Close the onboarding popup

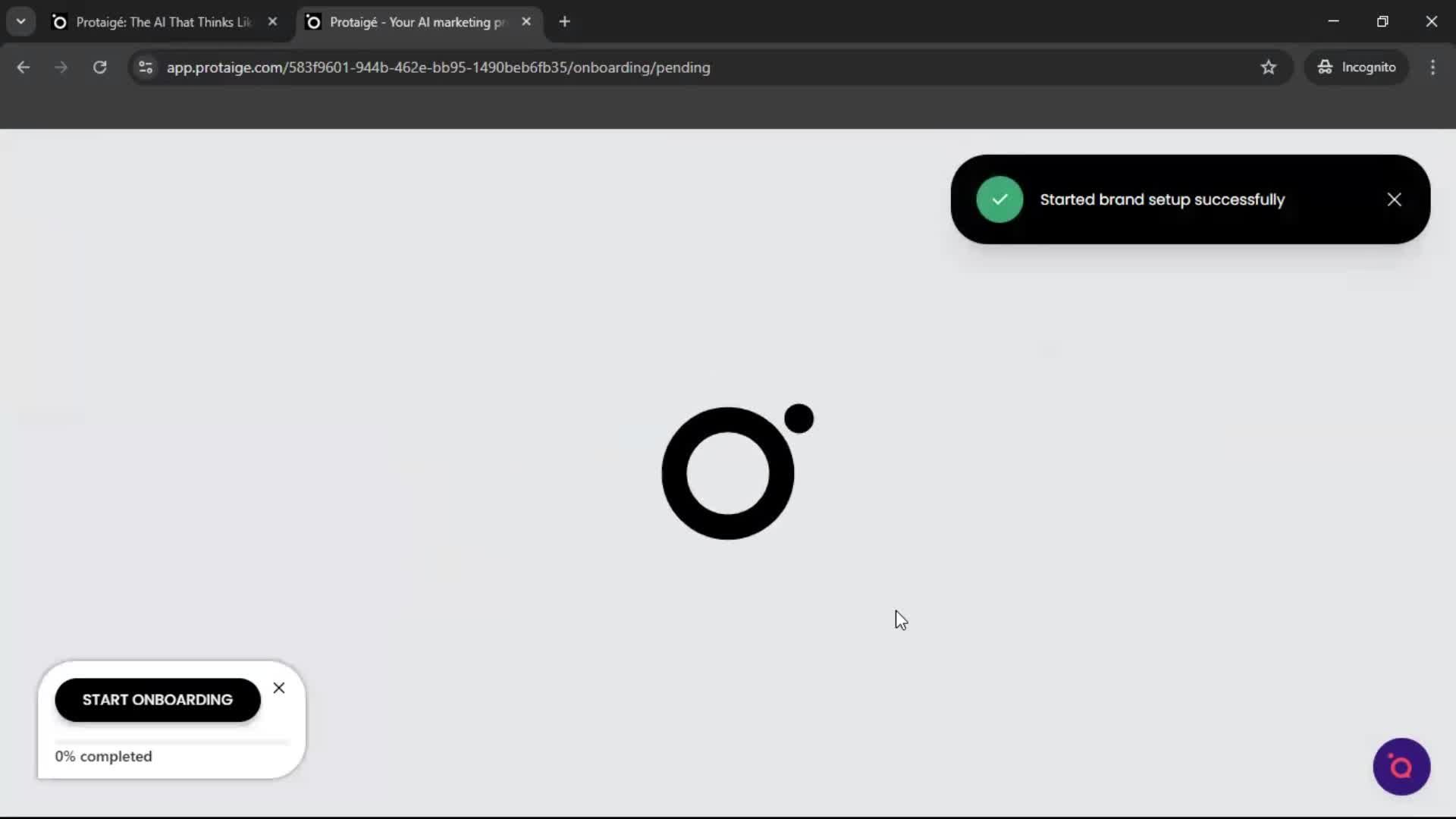(279, 688)
